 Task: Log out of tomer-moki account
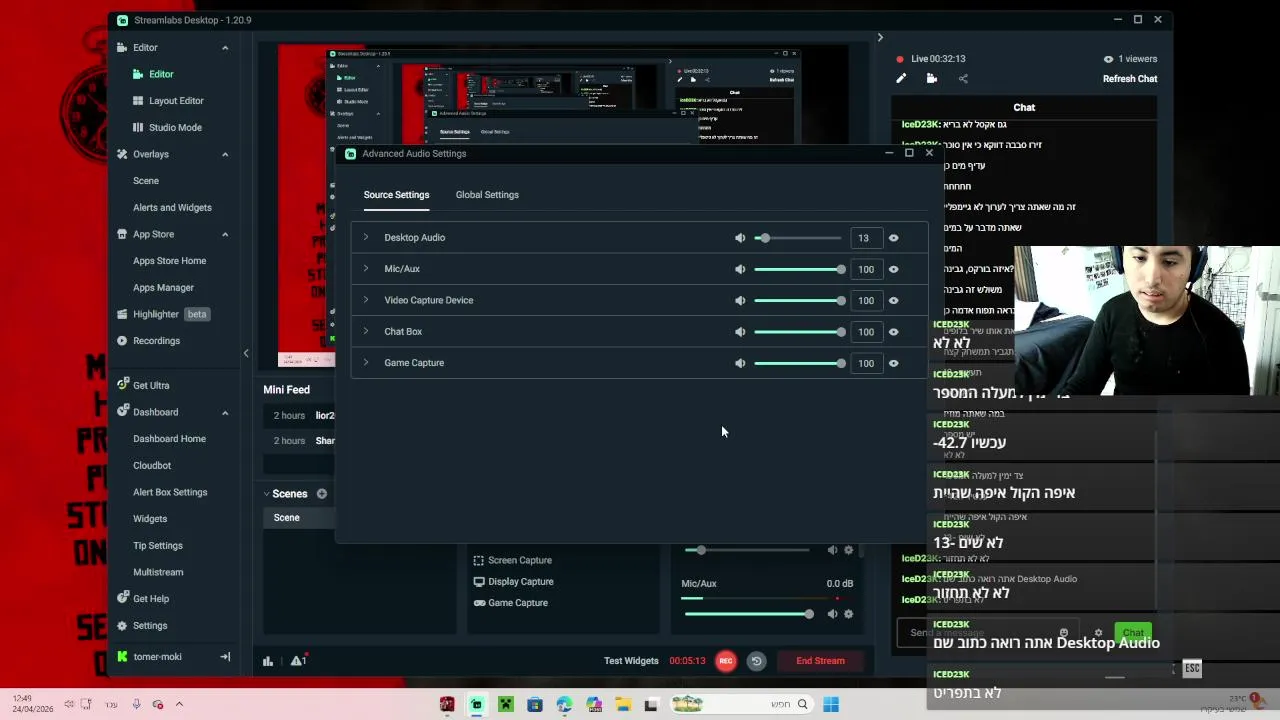pos(225,657)
